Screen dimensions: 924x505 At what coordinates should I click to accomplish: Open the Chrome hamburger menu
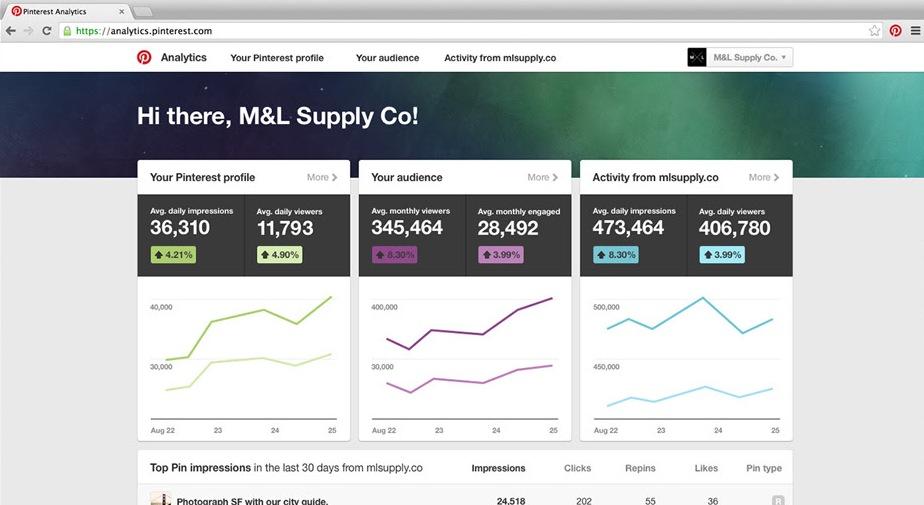(x=915, y=31)
